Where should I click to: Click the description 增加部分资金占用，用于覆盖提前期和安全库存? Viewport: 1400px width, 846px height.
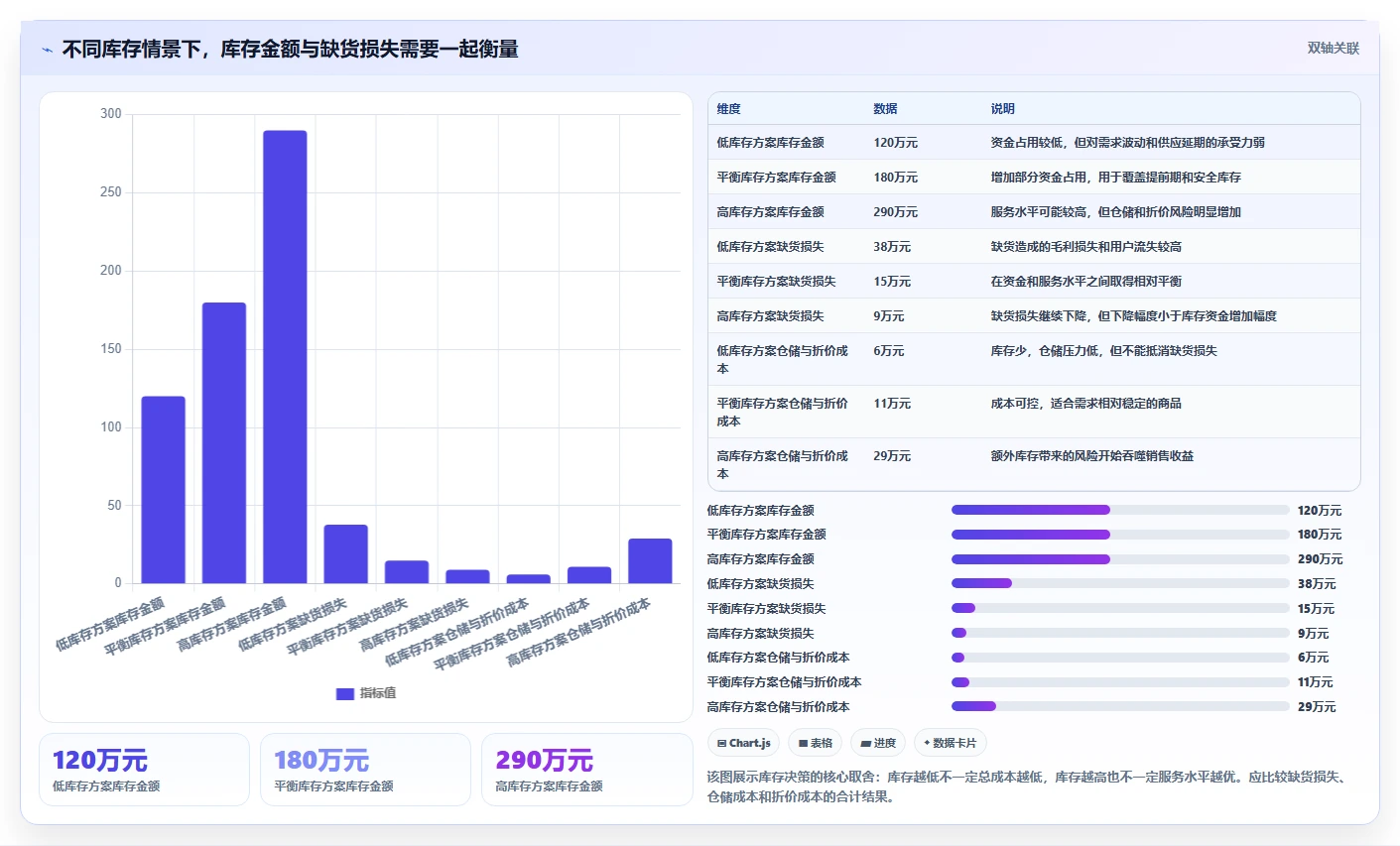(x=1116, y=178)
